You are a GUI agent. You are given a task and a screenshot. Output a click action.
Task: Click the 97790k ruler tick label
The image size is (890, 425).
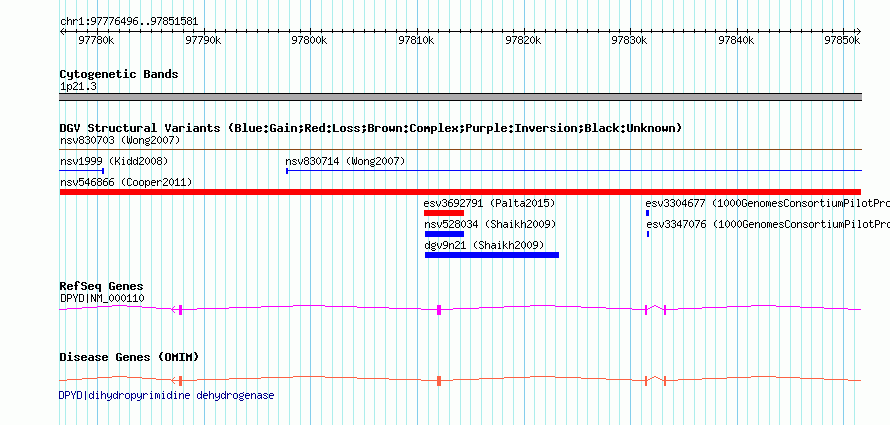(204, 40)
